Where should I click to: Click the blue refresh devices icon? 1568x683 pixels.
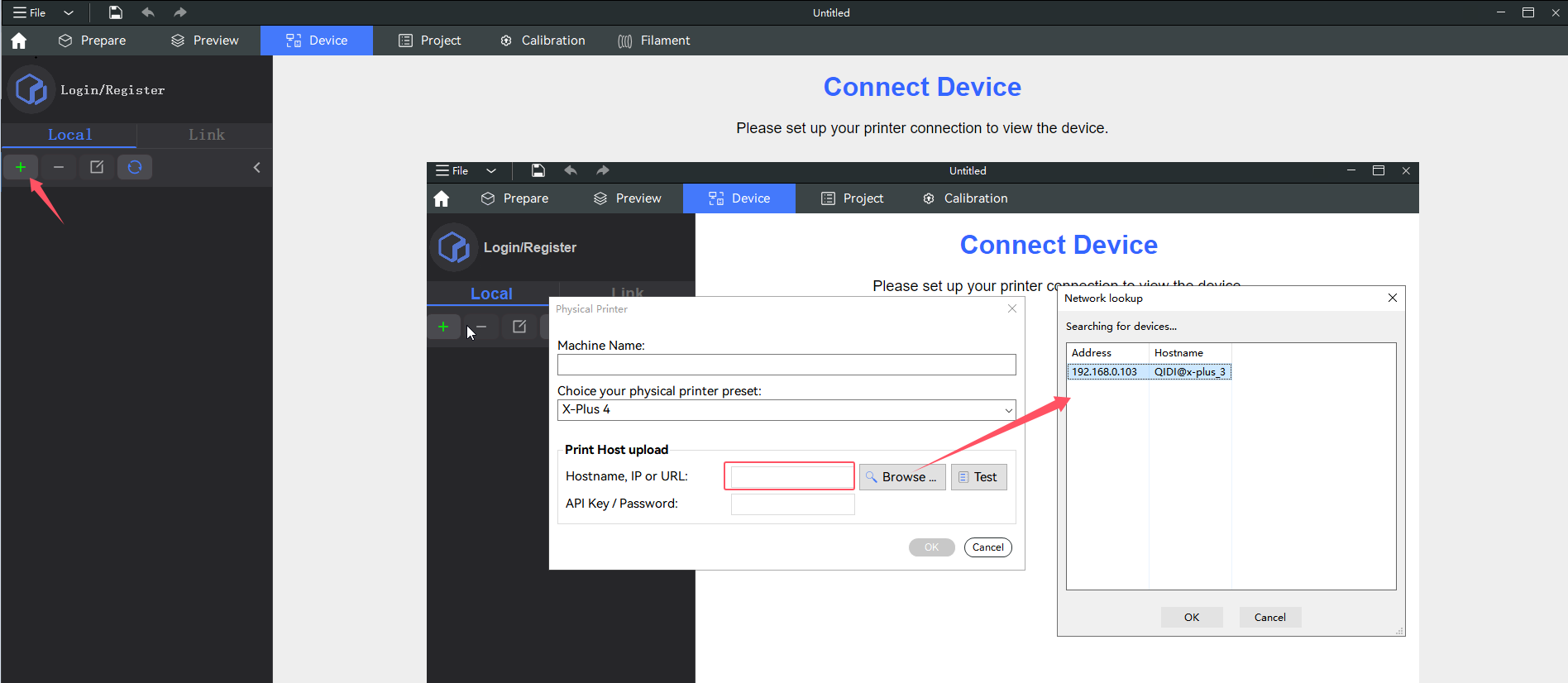(135, 167)
